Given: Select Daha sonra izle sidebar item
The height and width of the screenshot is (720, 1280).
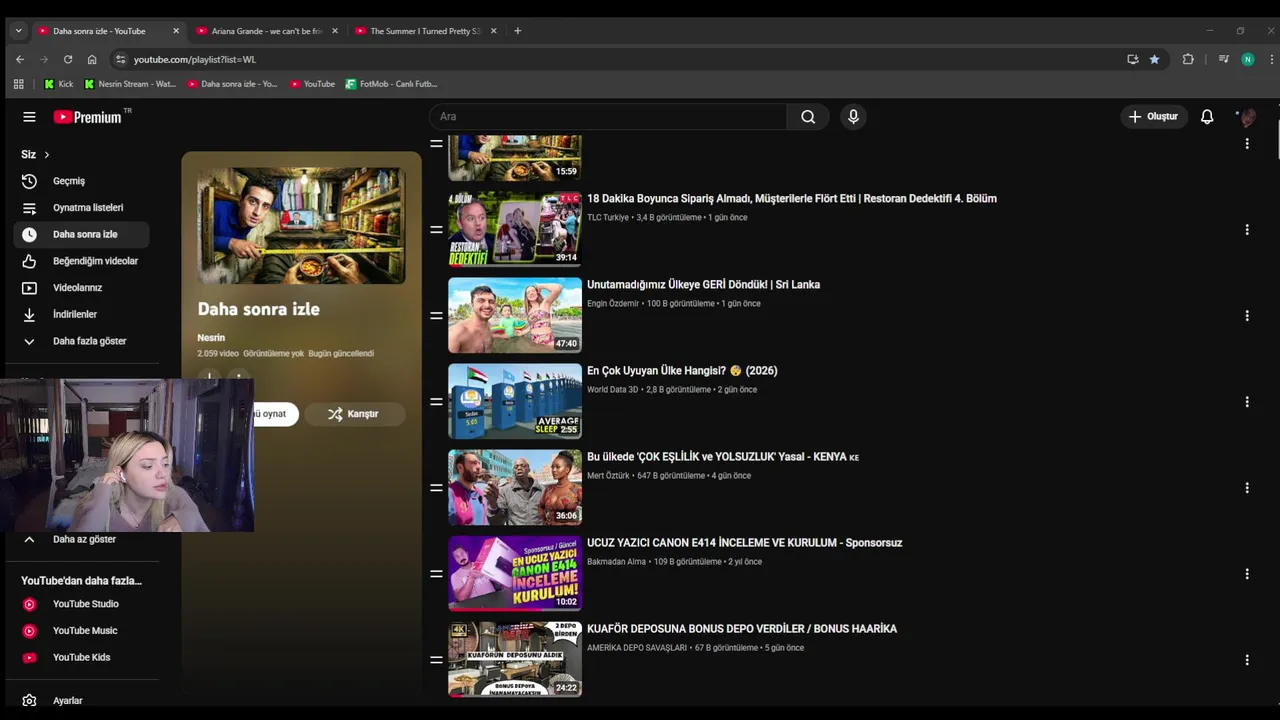Looking at the screenshot, I should click(82, 234).
